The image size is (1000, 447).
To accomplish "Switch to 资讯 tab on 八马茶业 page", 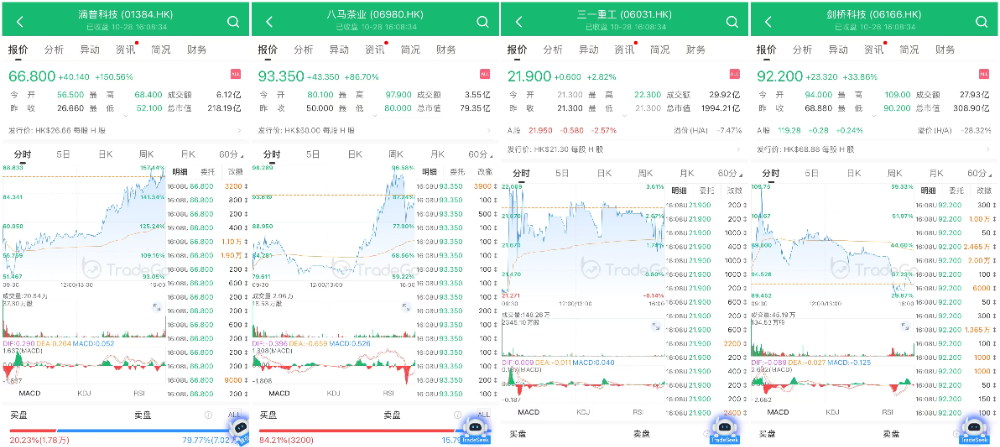I will pyautogui.click(x=374, y=50).
